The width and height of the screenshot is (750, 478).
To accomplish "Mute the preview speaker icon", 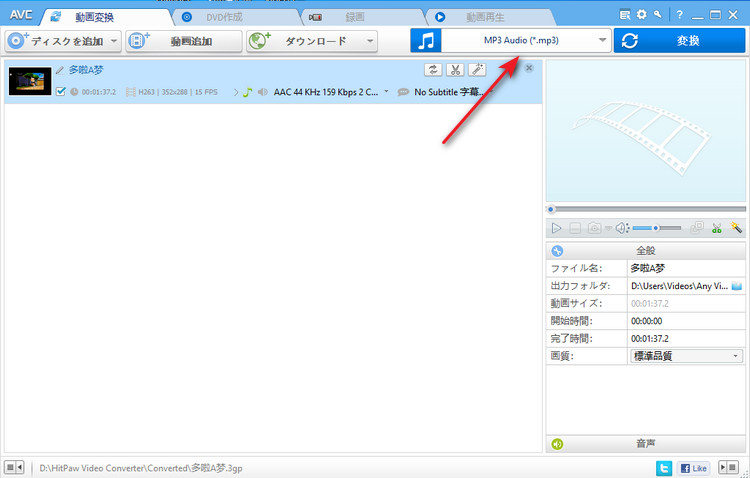I will [620, 229].
